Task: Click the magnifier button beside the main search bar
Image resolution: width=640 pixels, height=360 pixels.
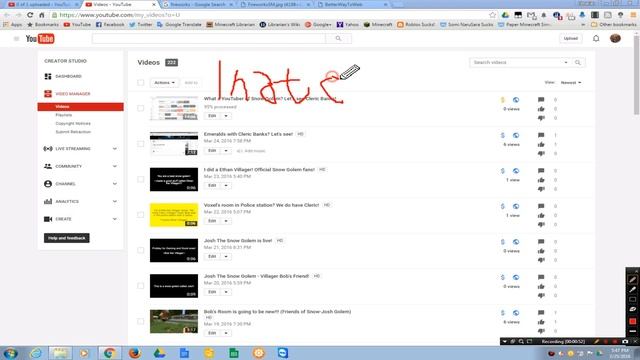Action: click(x=338, y=38)
